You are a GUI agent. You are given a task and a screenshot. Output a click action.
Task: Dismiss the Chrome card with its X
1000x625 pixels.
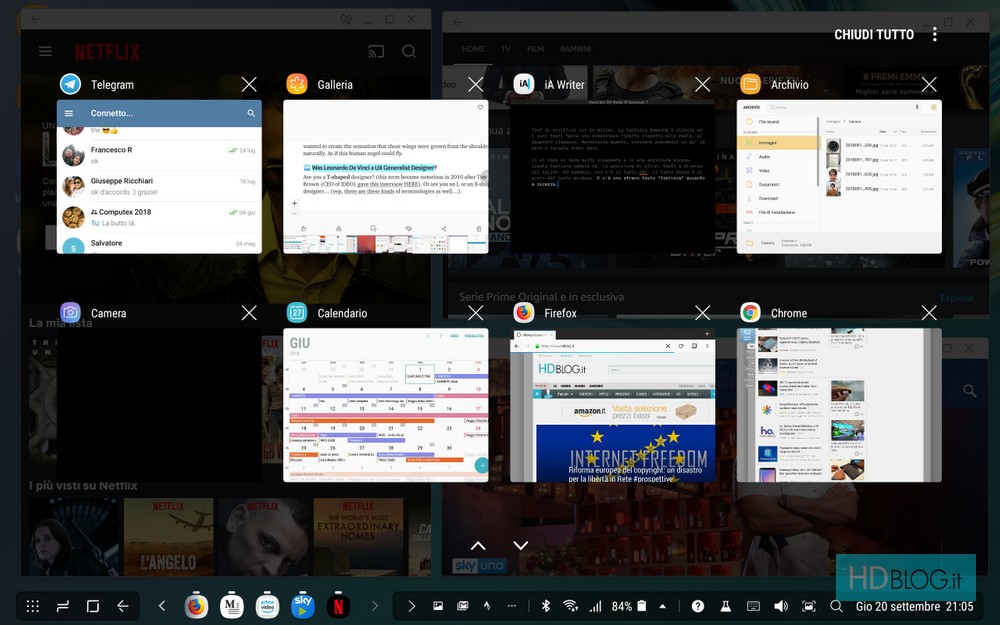pos(929,312)
